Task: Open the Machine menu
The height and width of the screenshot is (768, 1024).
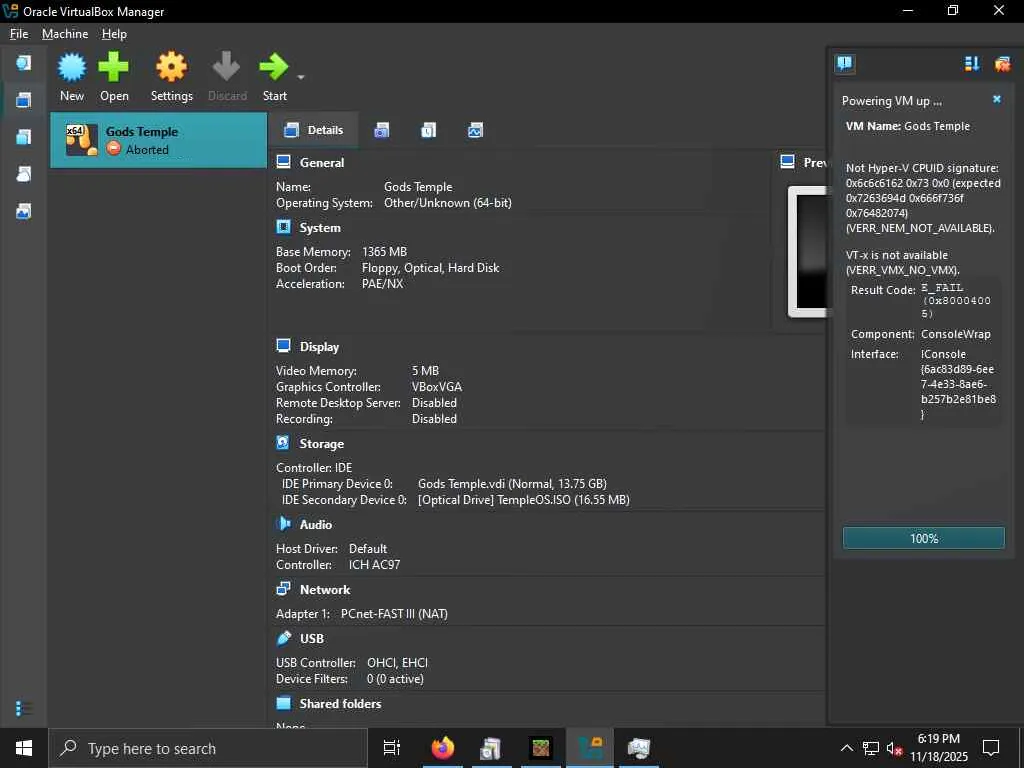Action: point(65,34)
